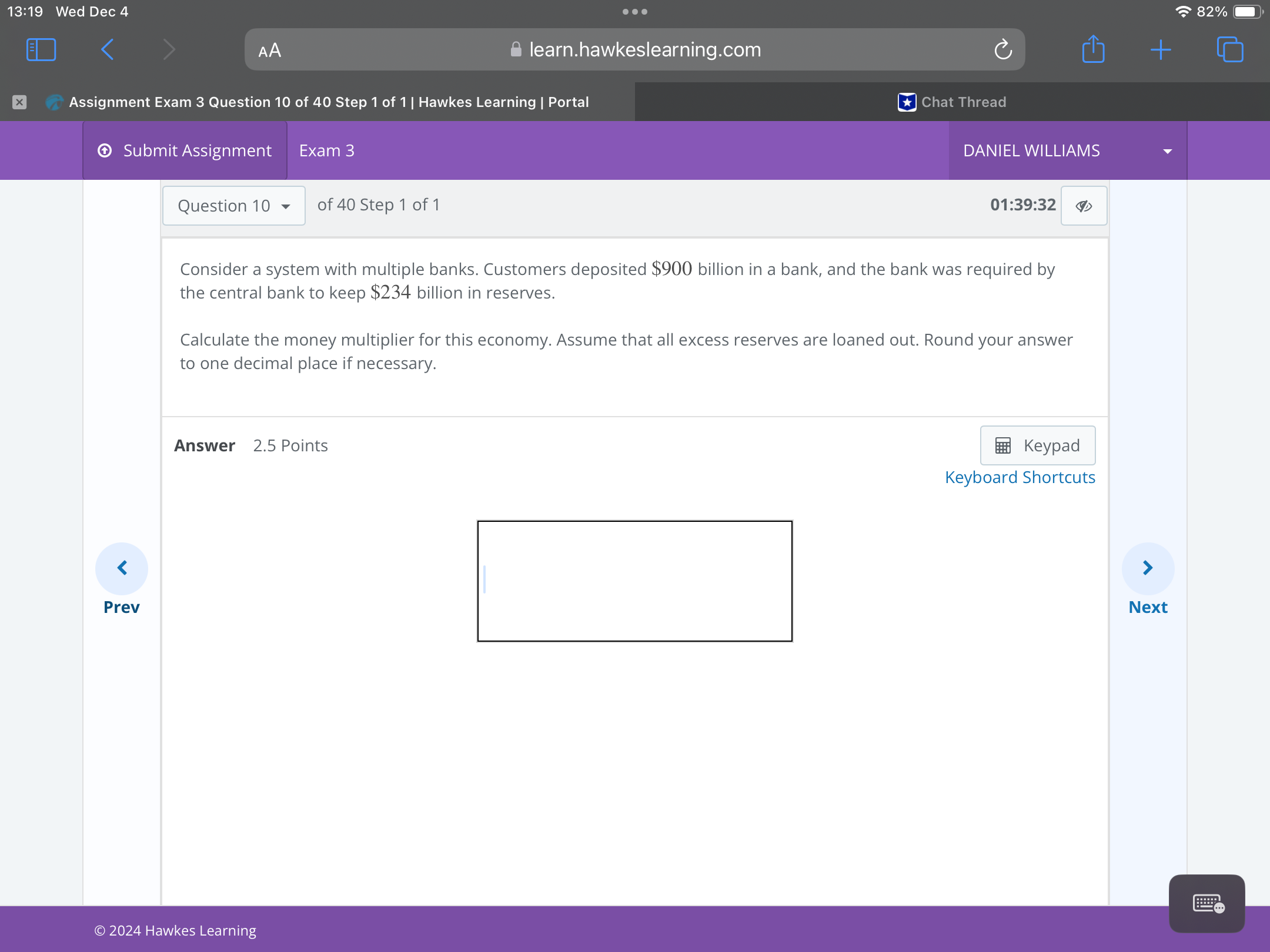The width and height of the screenshot is (1270, 952).
Task: Hide the exam timer with eye toggle
Action: click(x=1084, y=206)
